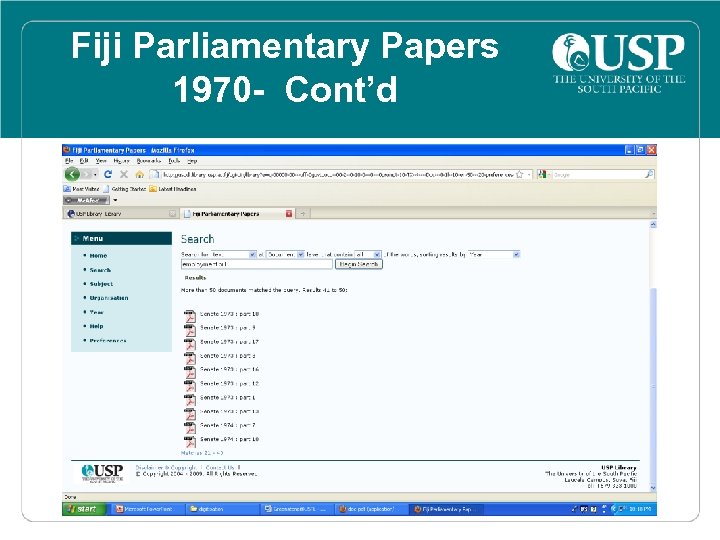Click the McAfee toolbar button
This screenshot has height=540, width=720.
[x=86, y=200]
